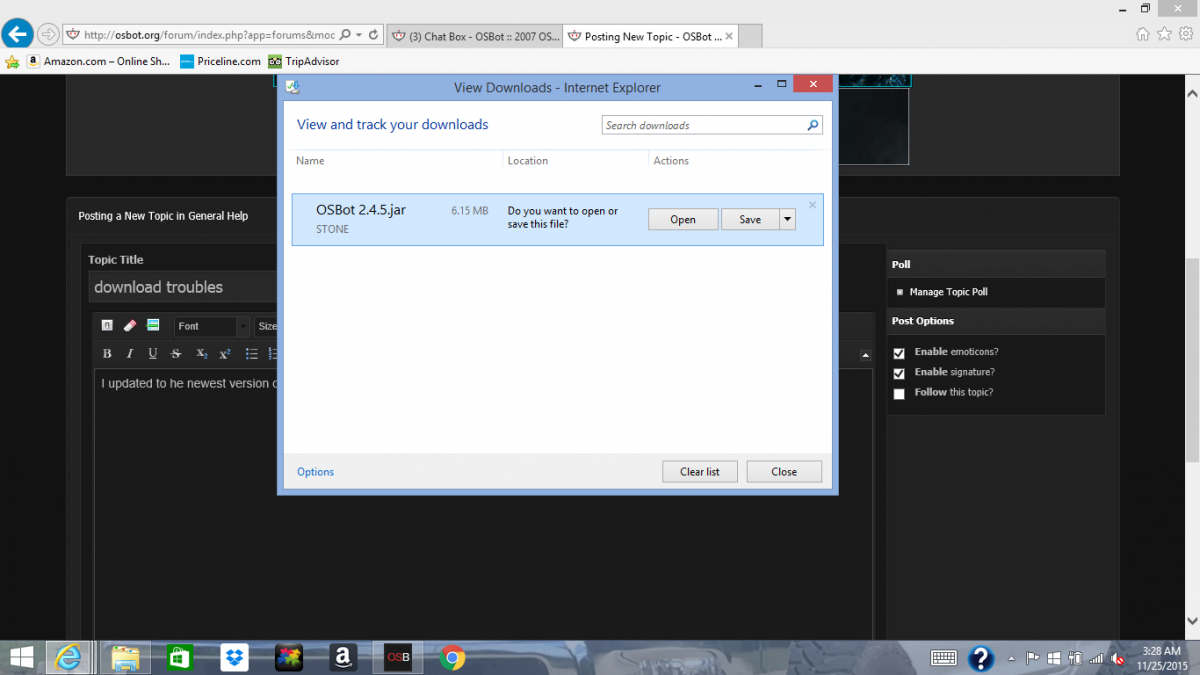
Task: Click Open for OSBot 2.4.5.jar
Action: pos(683,220)
